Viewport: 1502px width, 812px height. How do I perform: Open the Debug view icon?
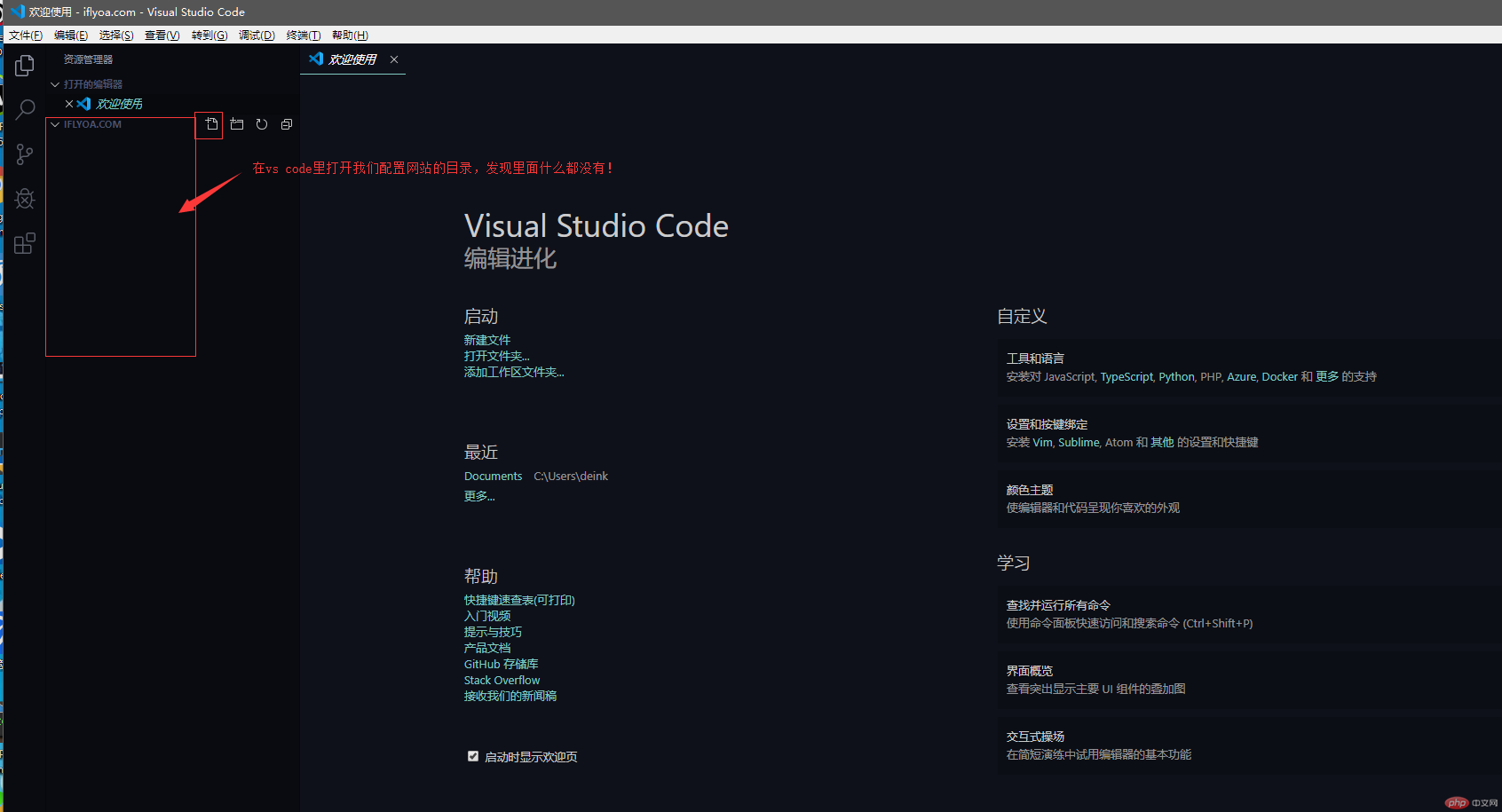pyautogui.click(x=25, y=199)
